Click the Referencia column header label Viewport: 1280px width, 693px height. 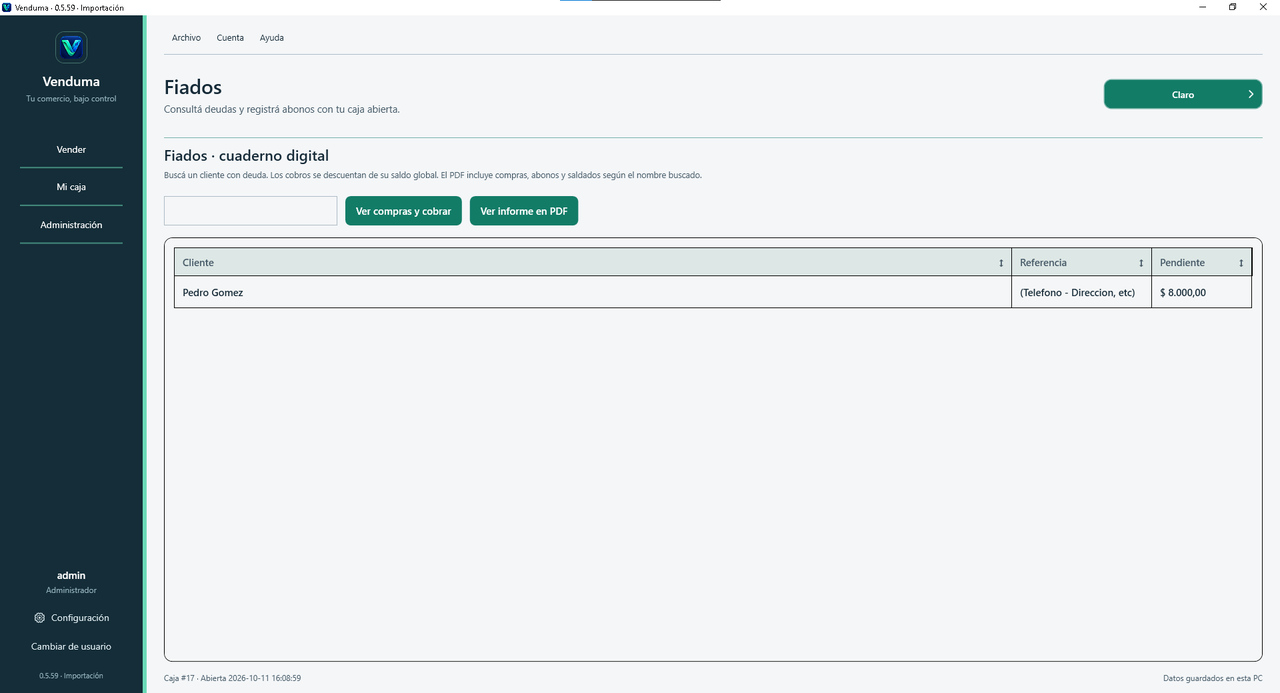[1043, 263]
